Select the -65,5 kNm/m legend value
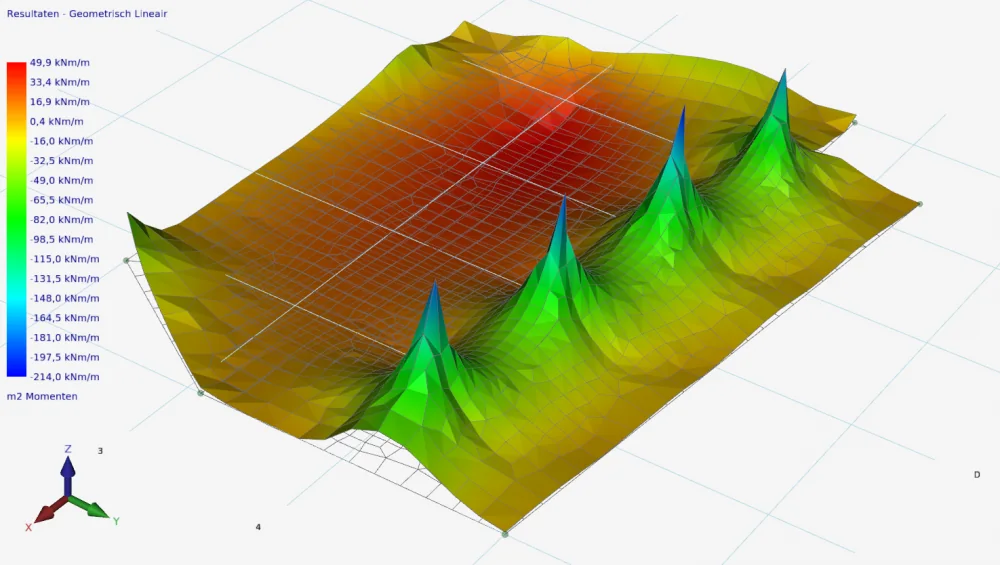1000x565 pixels. click(61, 200)
